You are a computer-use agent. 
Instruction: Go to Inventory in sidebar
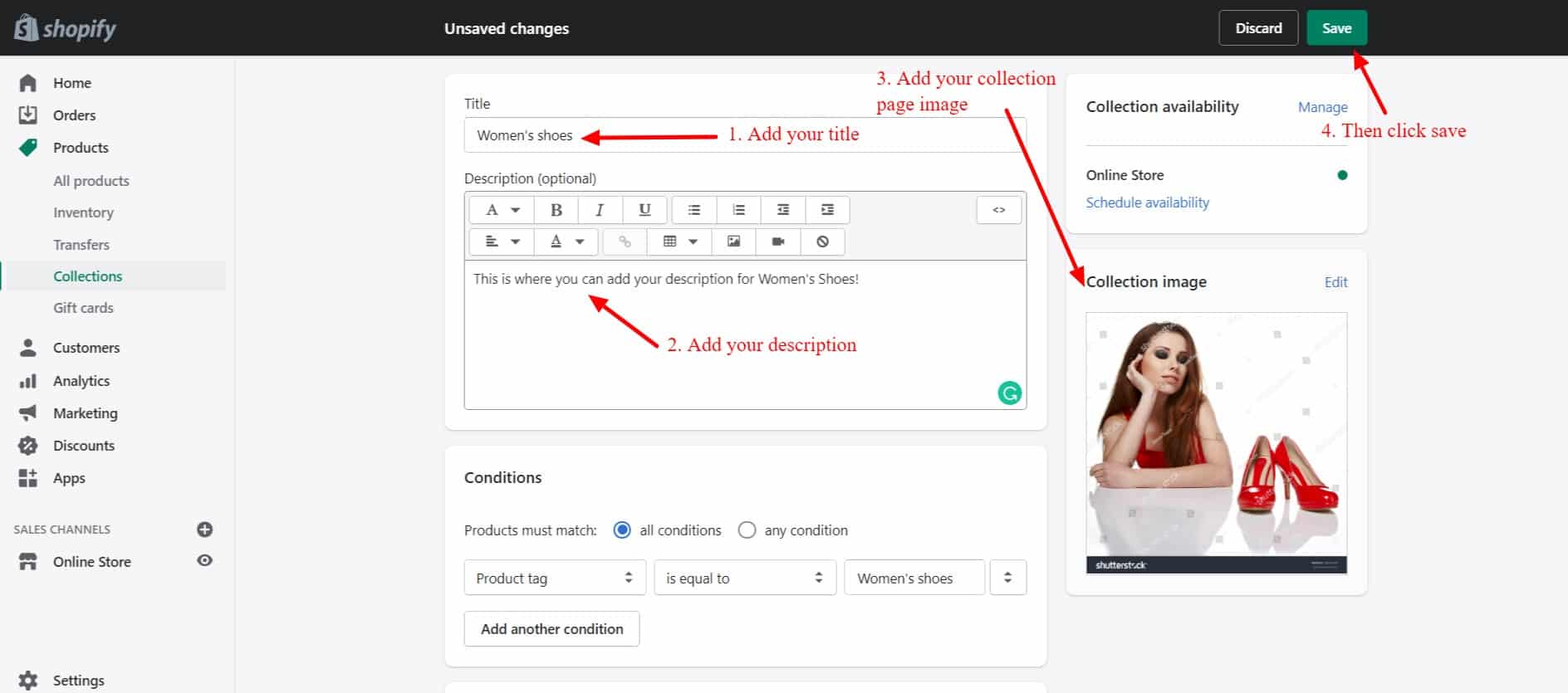click(83, 212)
